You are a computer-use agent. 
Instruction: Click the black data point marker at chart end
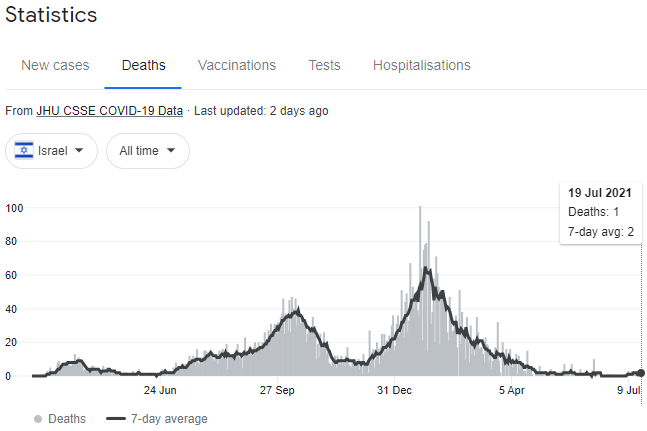pyautogui.click(x=641, y=373)
